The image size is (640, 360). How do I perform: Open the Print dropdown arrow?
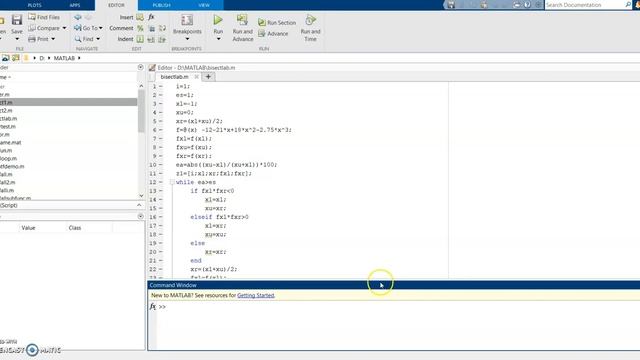[x=53, y=39]
